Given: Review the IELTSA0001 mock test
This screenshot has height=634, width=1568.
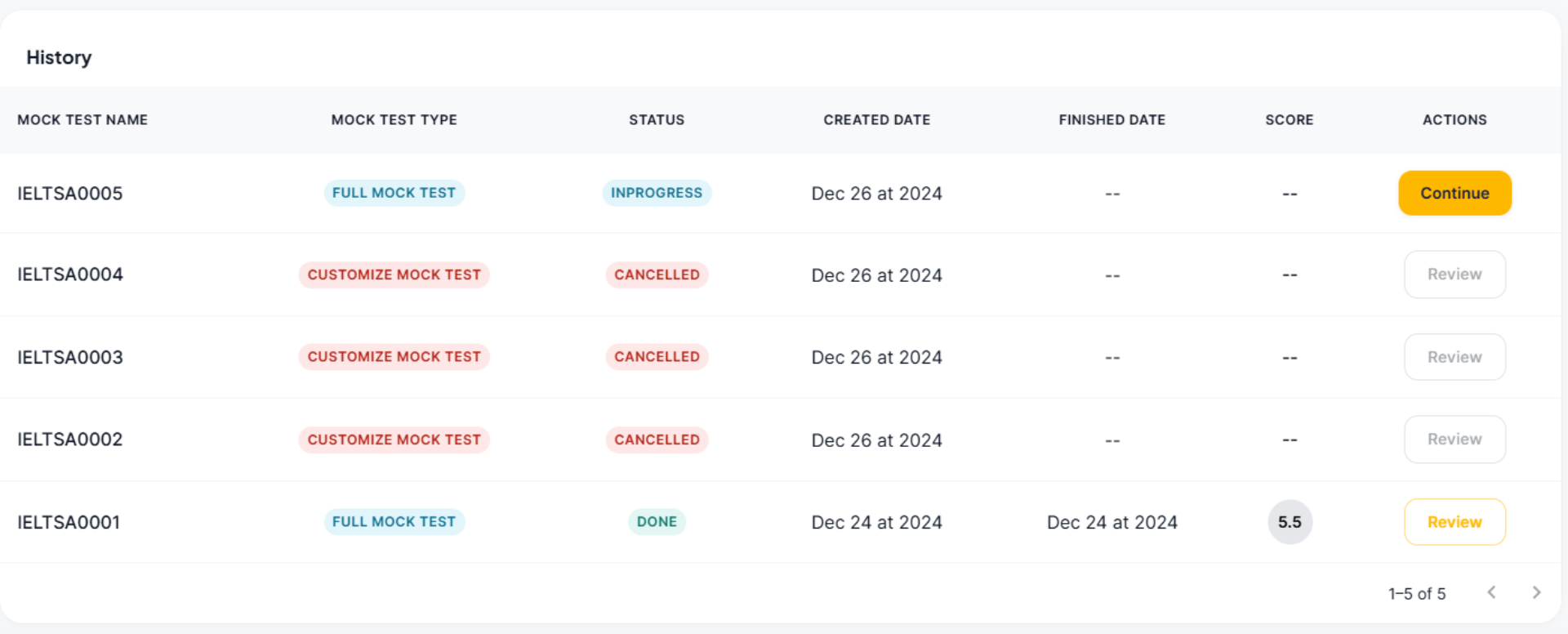Looking at the screenshot, I should [1454, 522].
